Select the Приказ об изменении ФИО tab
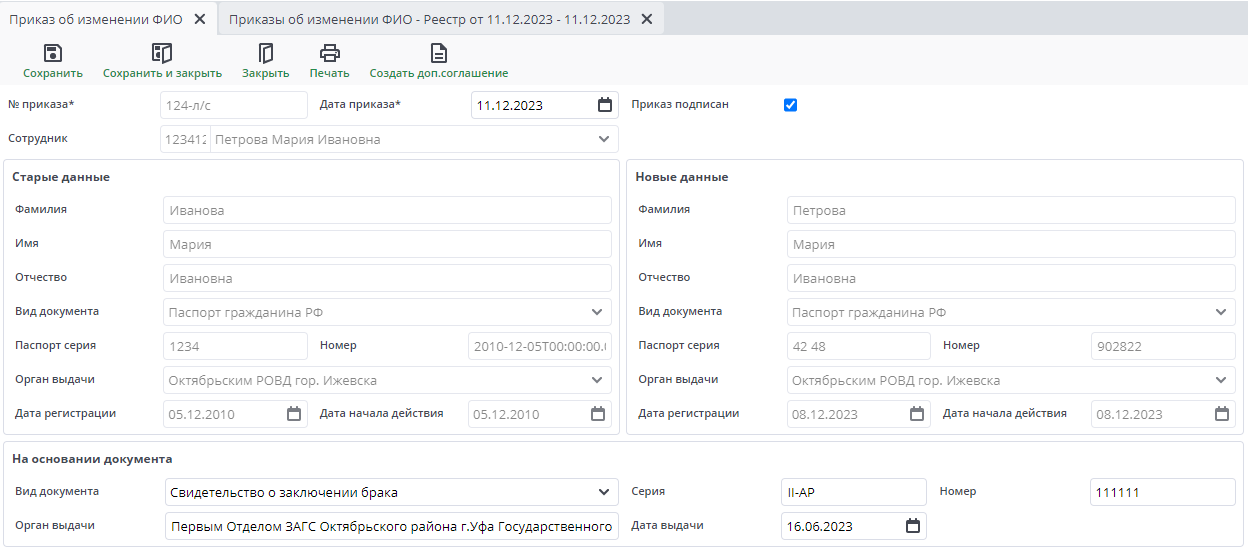 [x=96, y=19]
